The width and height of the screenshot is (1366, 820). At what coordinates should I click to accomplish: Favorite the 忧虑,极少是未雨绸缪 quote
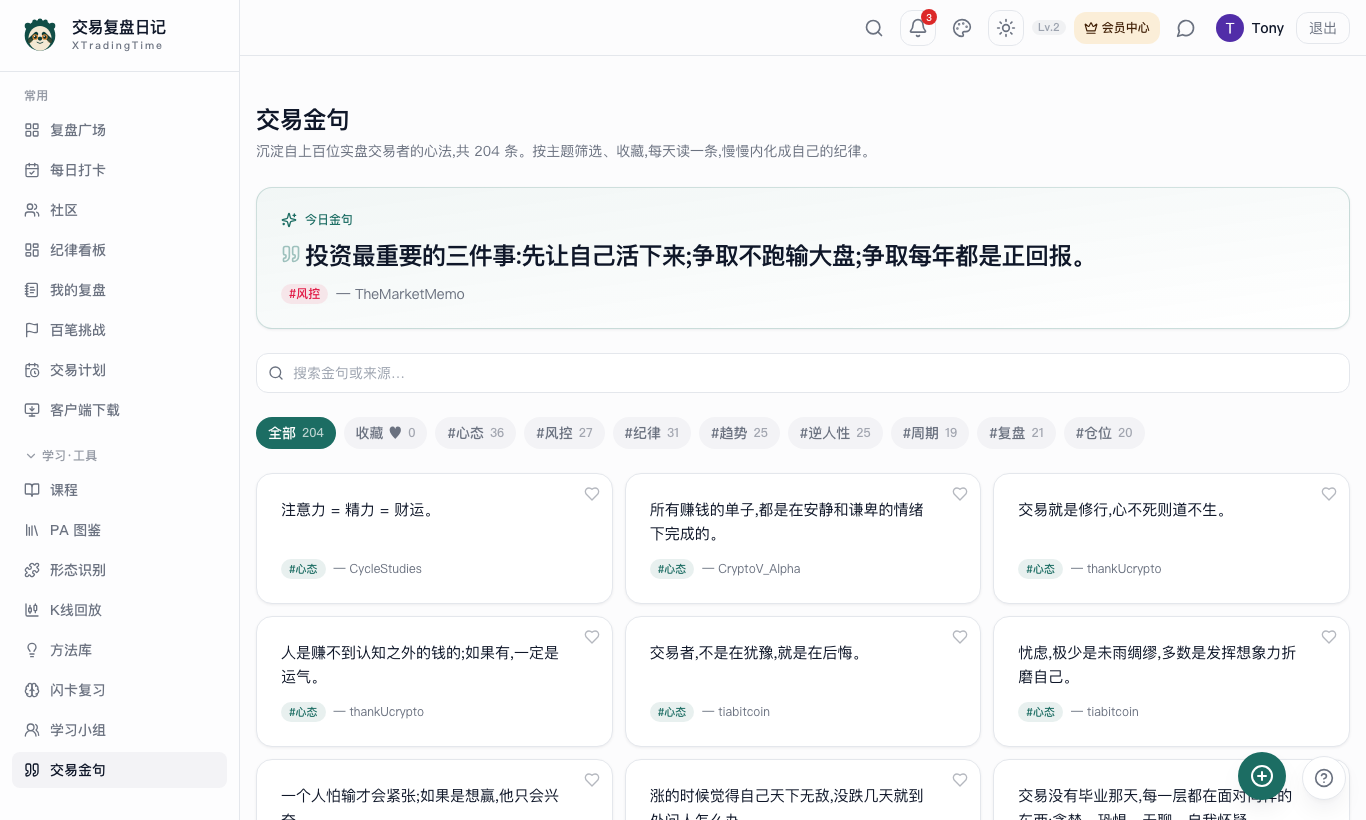pyautogui.click(x=1329, y=637)
